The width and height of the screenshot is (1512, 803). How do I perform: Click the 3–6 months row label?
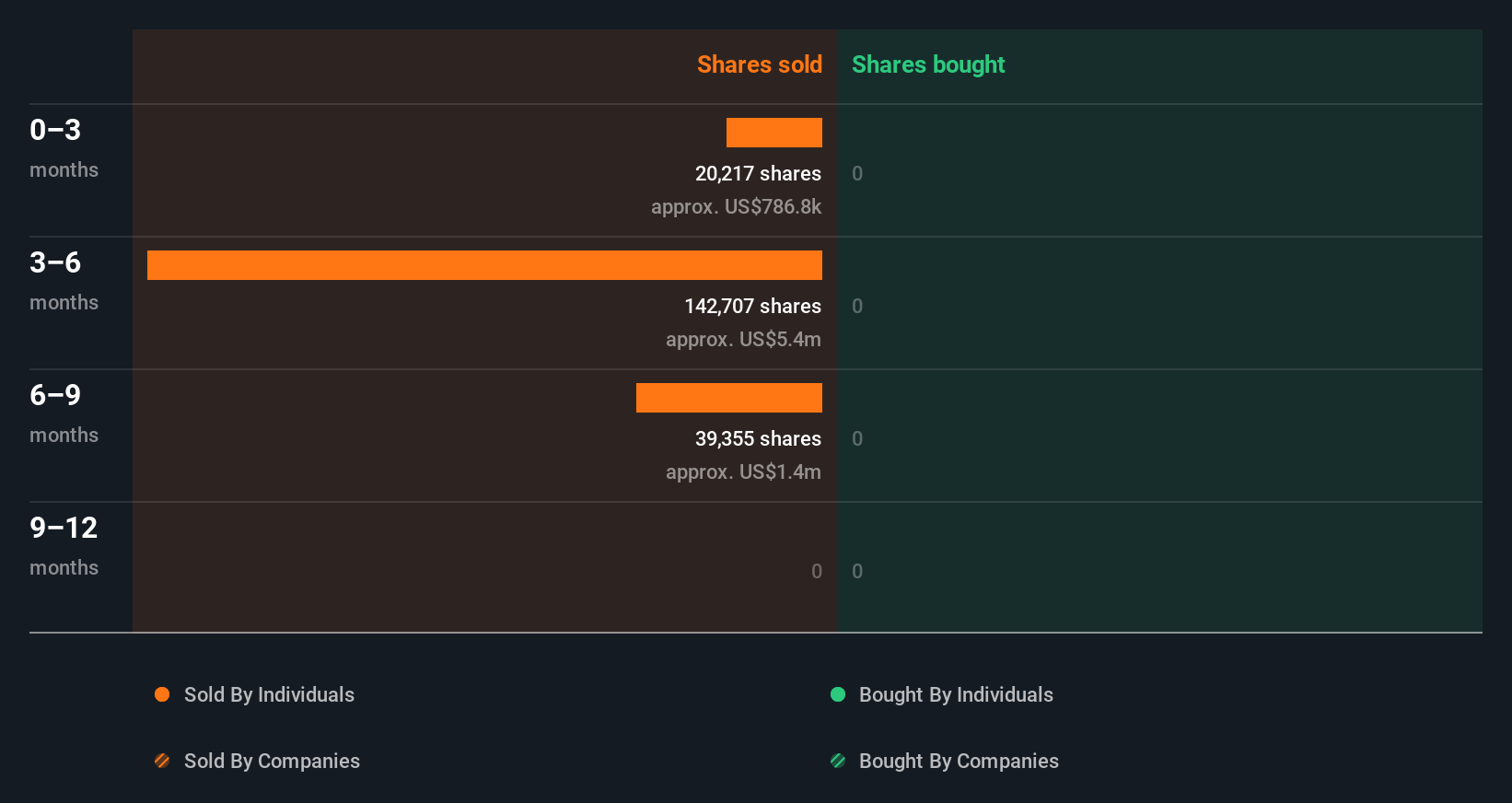coord(64,281)
